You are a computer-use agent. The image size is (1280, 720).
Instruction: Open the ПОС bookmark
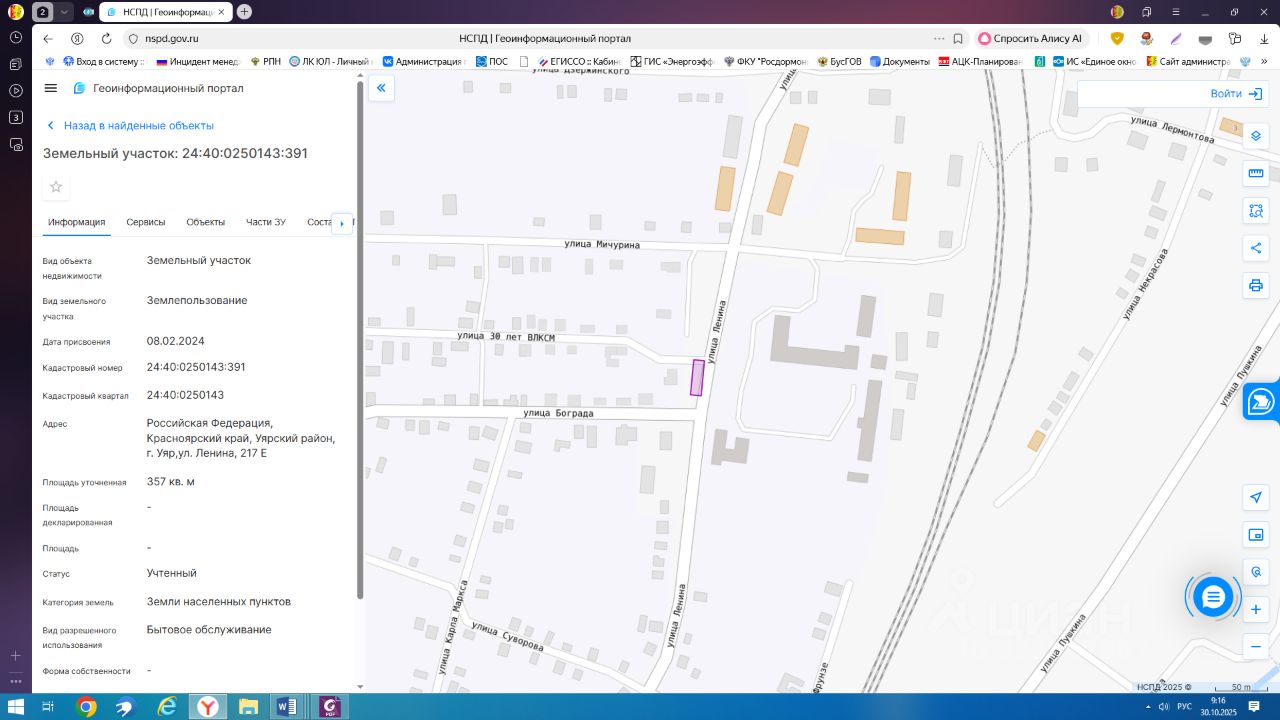click(x=492, y=62)
